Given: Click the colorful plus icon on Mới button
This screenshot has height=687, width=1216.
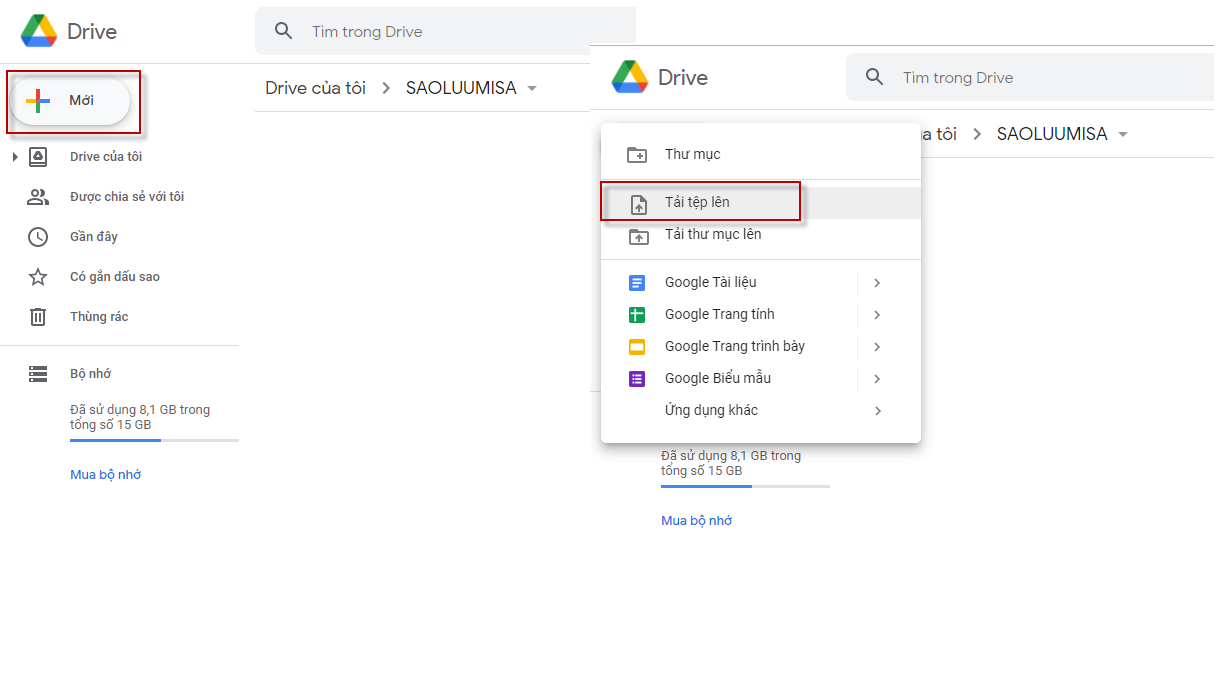Looking at the screenshot, I should tap(38, 101).
